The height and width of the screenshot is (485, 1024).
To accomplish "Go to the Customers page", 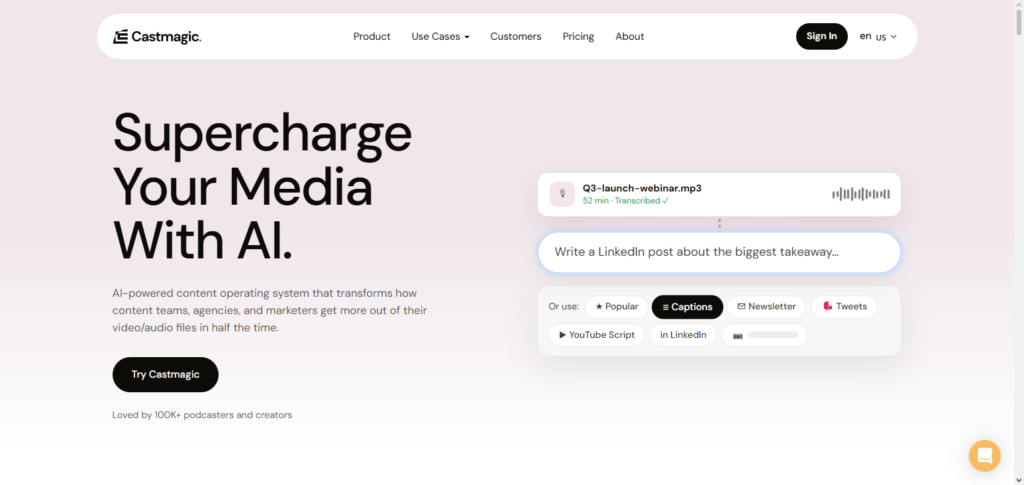I will click(x=516, y=37).
